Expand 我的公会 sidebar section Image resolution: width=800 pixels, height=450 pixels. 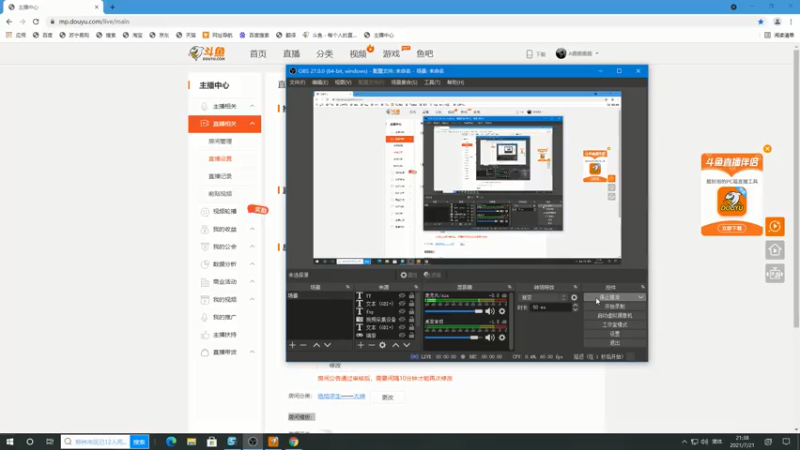pyautogui.click(x=252, y=246)
